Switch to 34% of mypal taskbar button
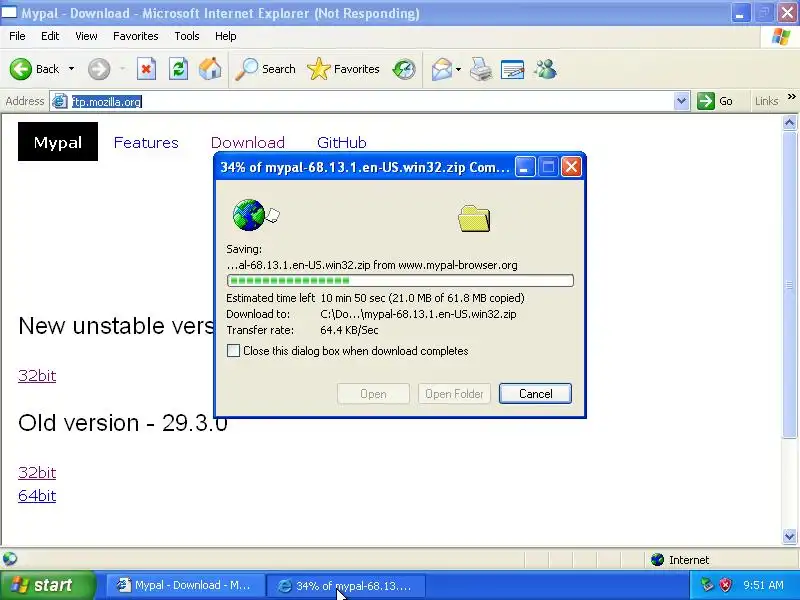The width and height of the screenshot is (800, 600). pyautogui.click(x=346, y=585)
